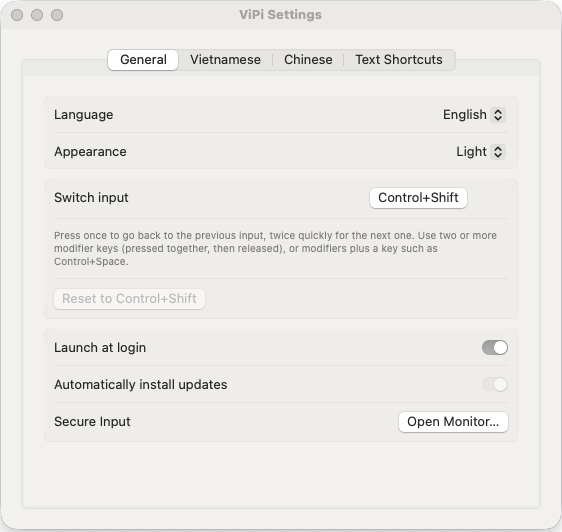The width and height of the screenshot is (562, 532).
Task: Zoom the ViPi Settings window
Action: point(57,15)
